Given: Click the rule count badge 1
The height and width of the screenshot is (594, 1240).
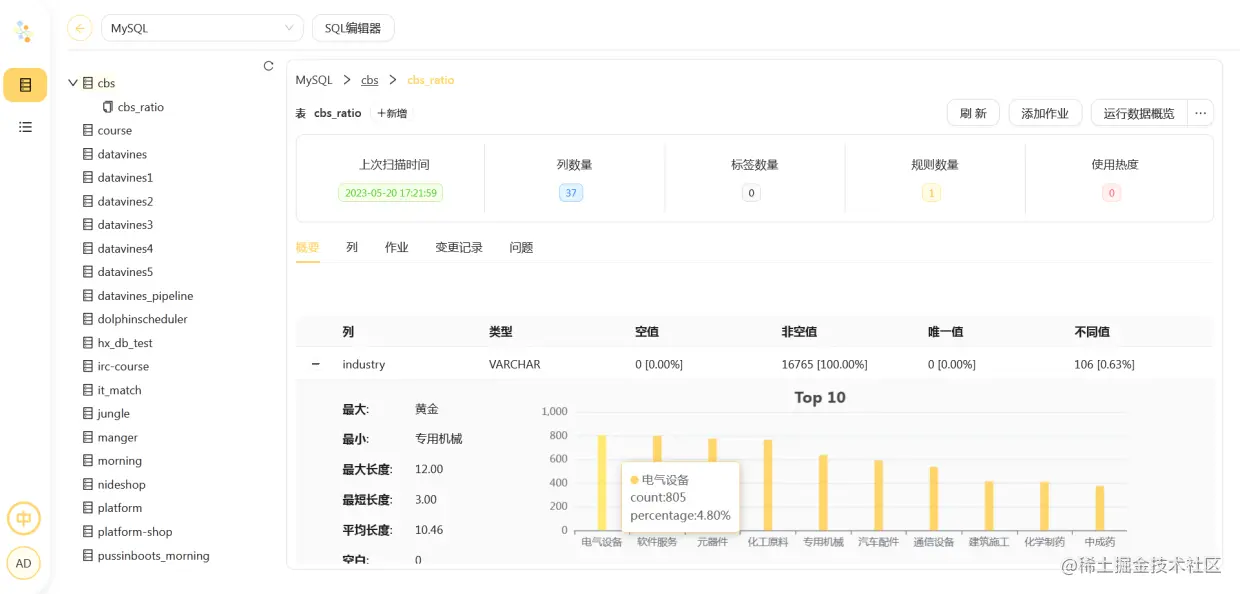Looking at the screenshot, I should coord(931,193).
